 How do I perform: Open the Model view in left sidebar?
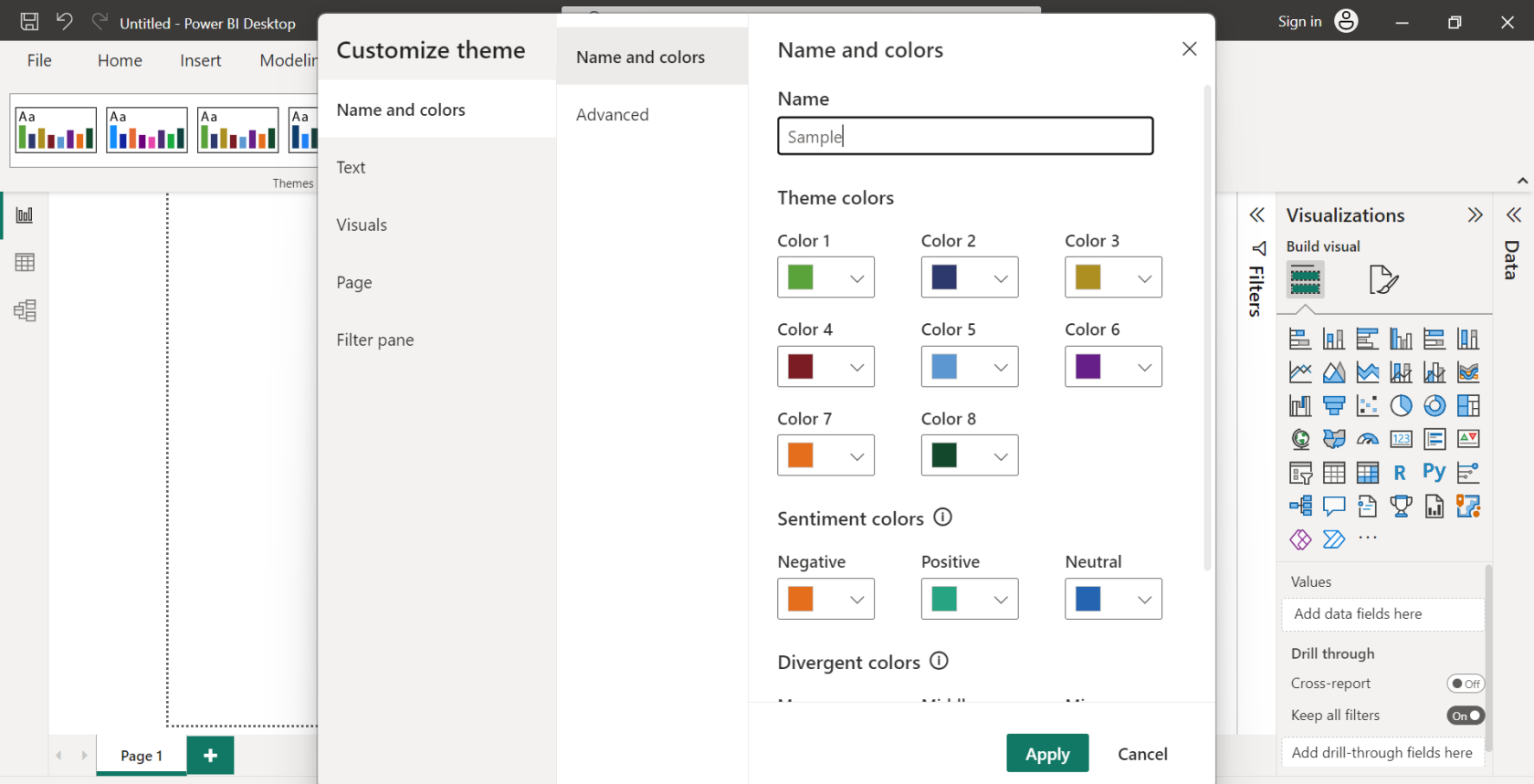25,311
